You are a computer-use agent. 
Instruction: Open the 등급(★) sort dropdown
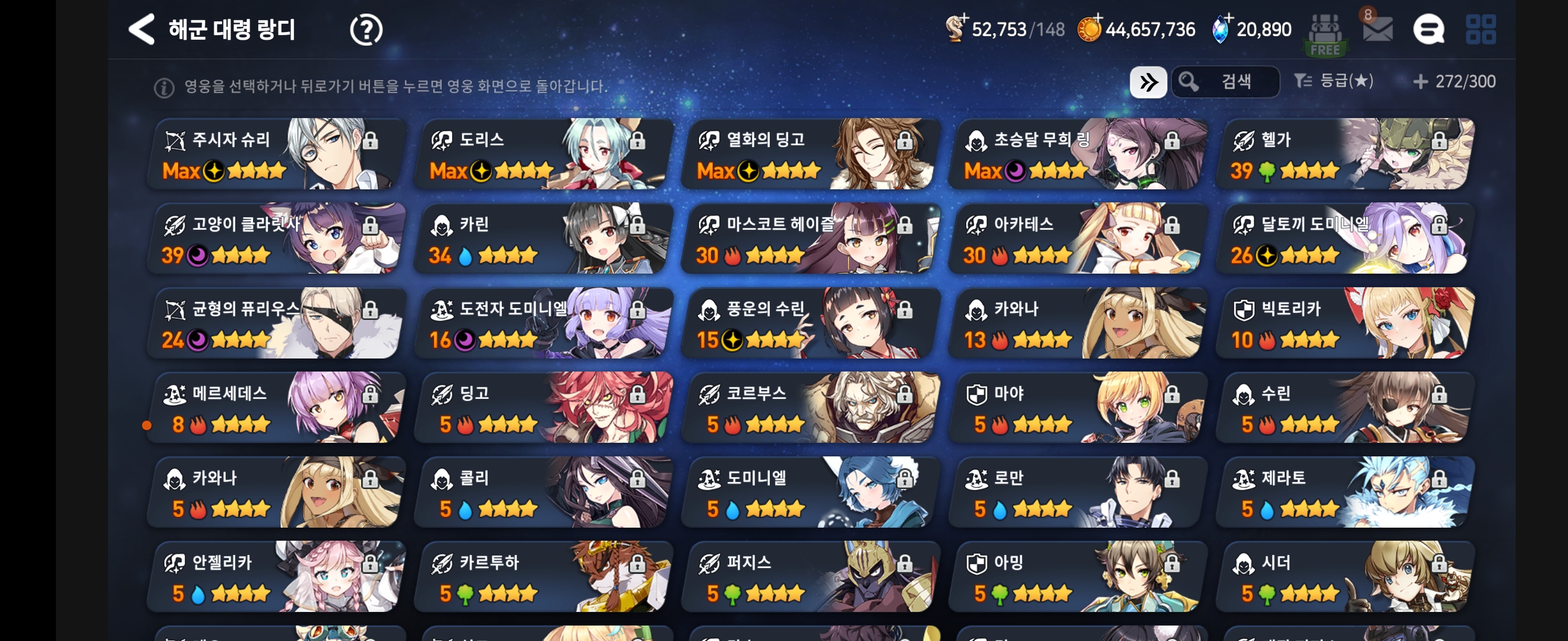pos(1333,81)
